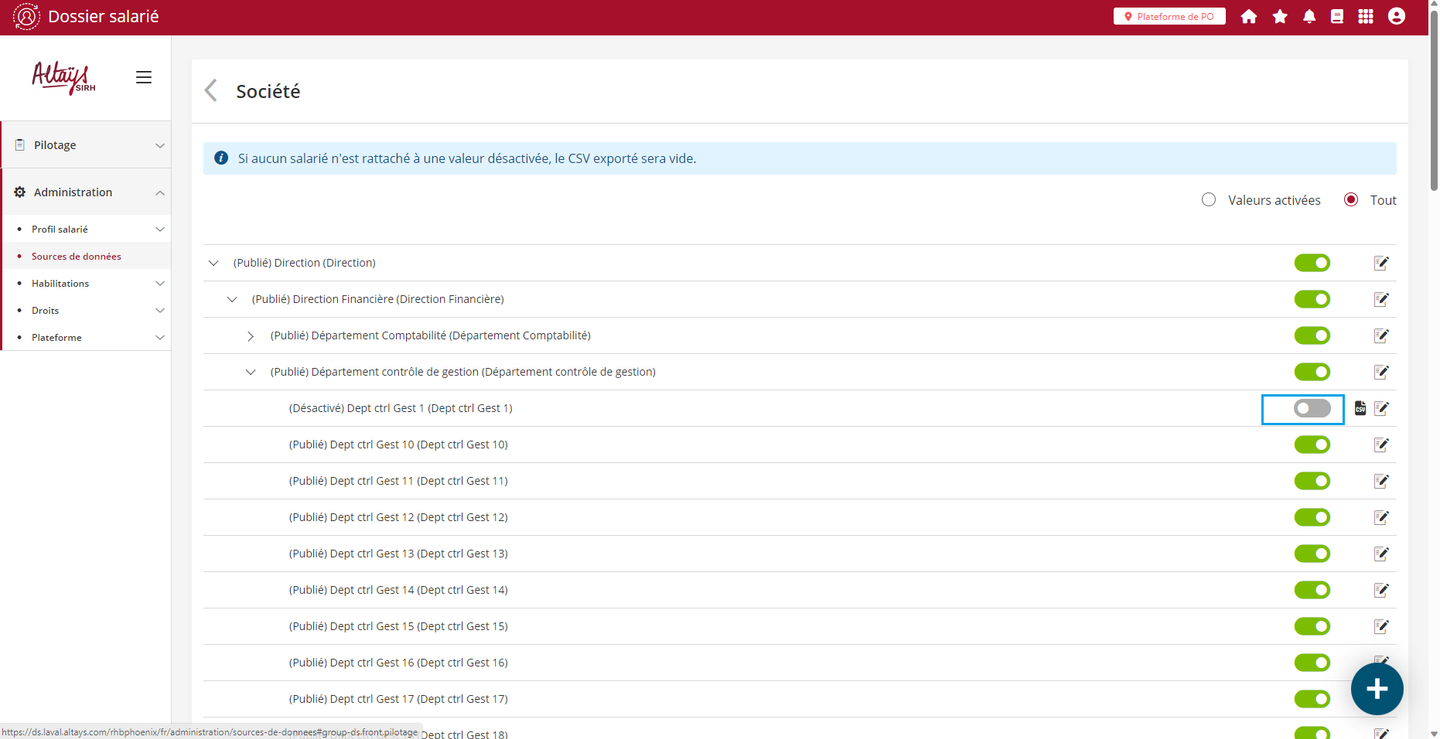Click the page vertical scrollbar

pyautogui.click(x=1434, y=300)
